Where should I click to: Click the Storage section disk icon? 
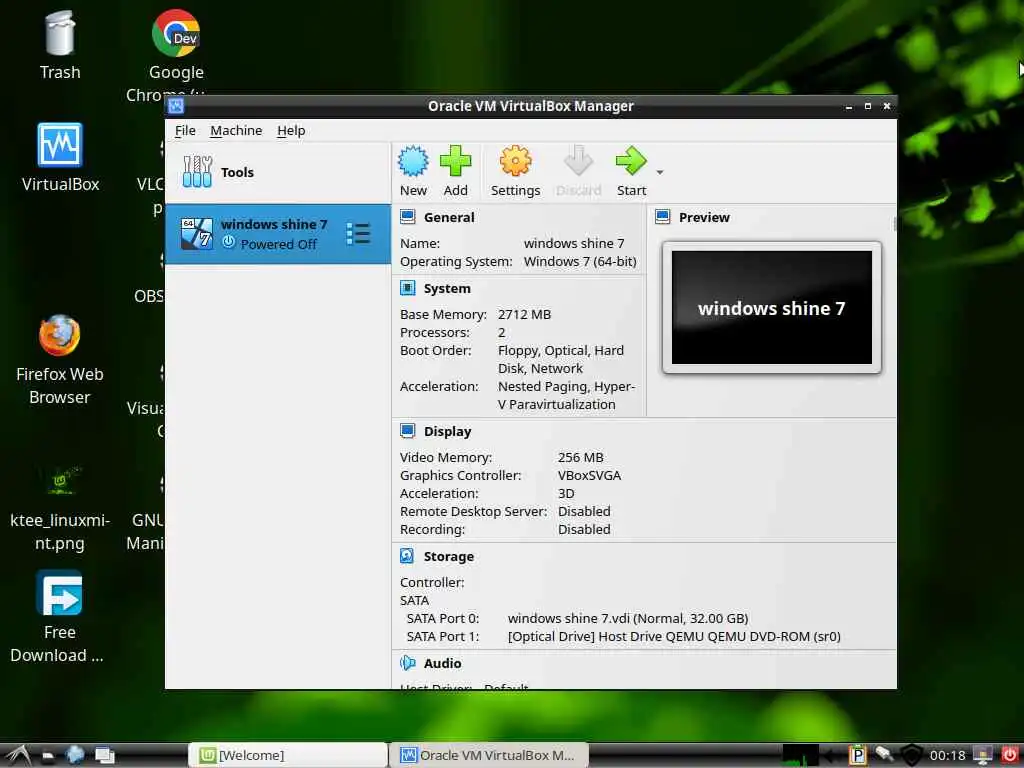(408, 556)
